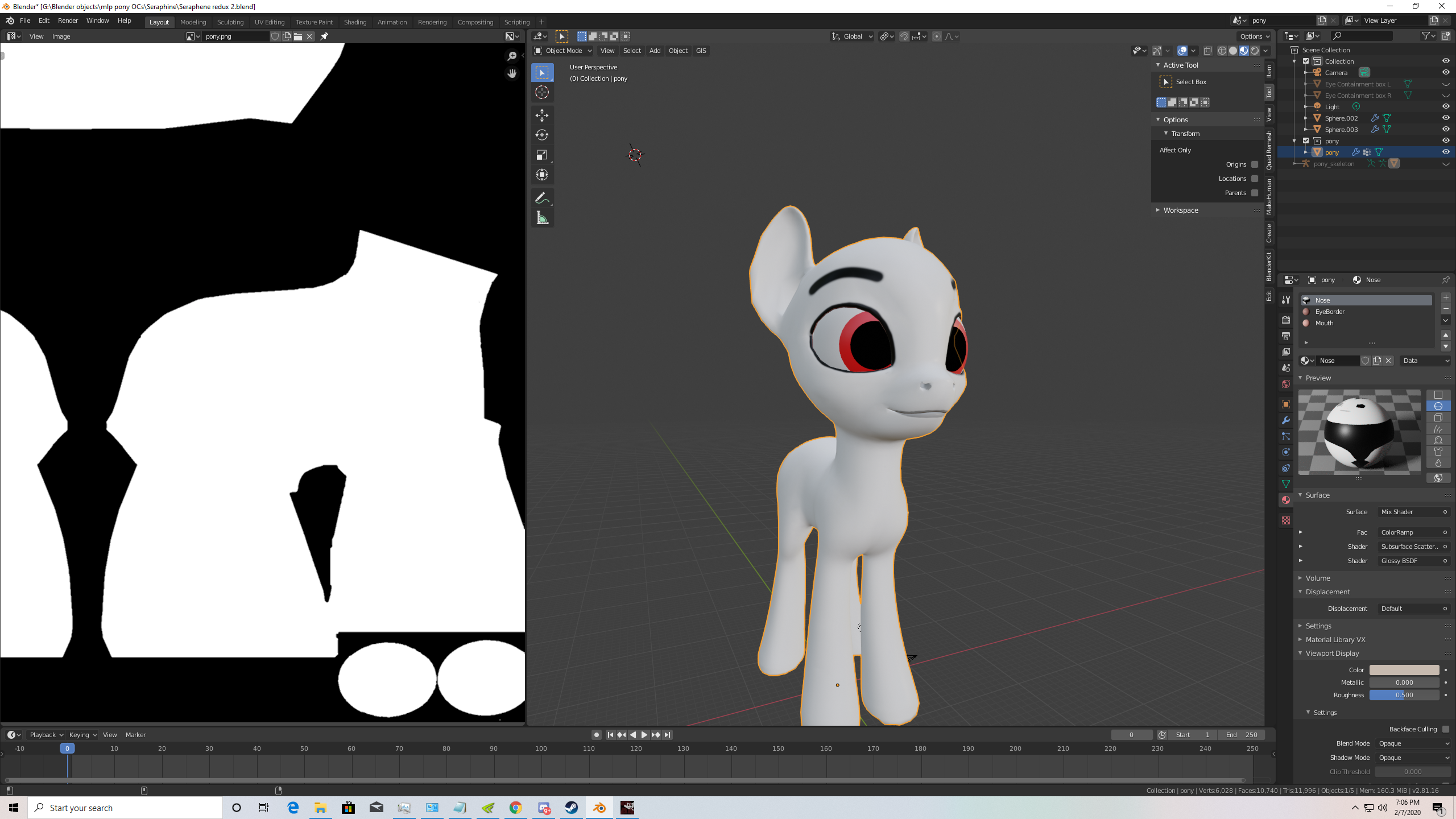1456x819 pixels.
Task: Select the Scale tool
Action: (x=541, y=155)
